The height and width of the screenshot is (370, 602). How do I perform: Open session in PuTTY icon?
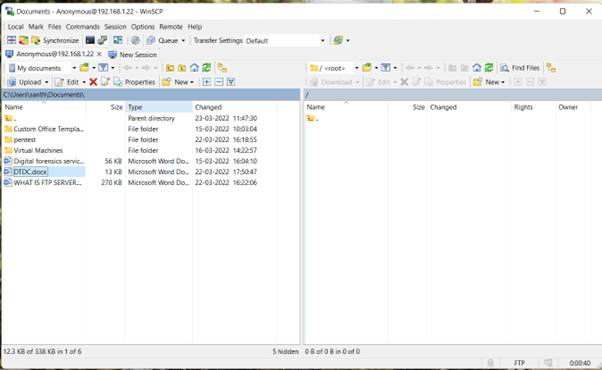coord(102,40)
